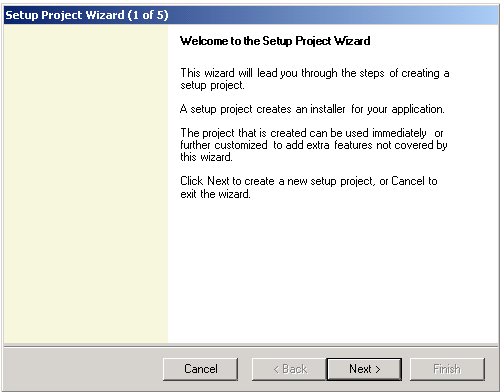The image size is (504, 392).
Task: Click the pale yellow left banner panel
Action: [x=86, y=184]
